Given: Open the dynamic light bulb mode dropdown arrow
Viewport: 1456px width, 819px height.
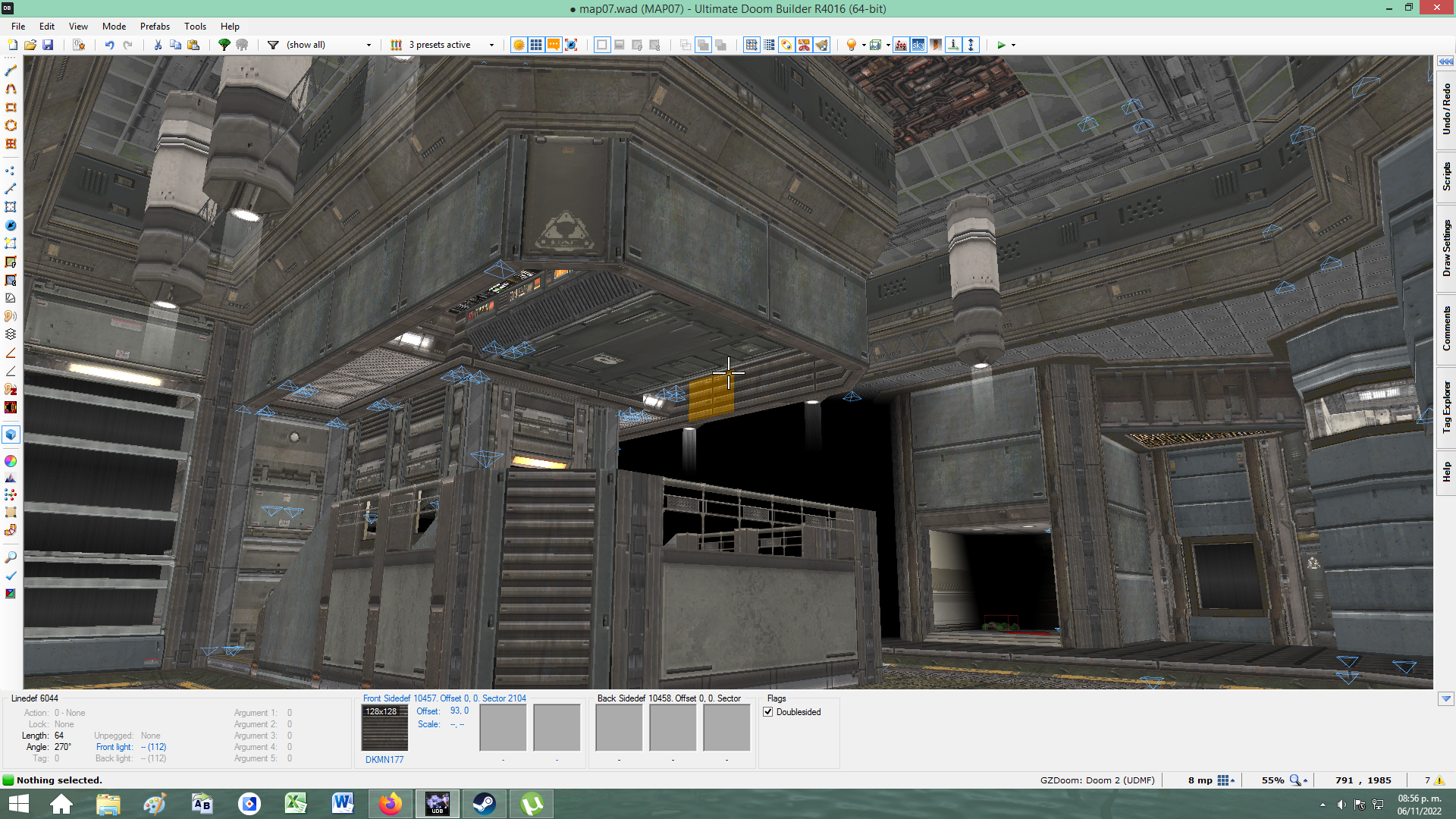Looking at the screenshot, I should 864,45.
